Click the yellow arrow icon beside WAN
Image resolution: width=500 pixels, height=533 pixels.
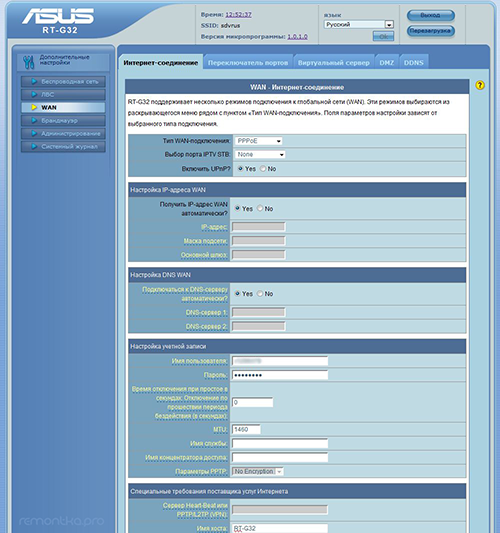tap(34, 107)
